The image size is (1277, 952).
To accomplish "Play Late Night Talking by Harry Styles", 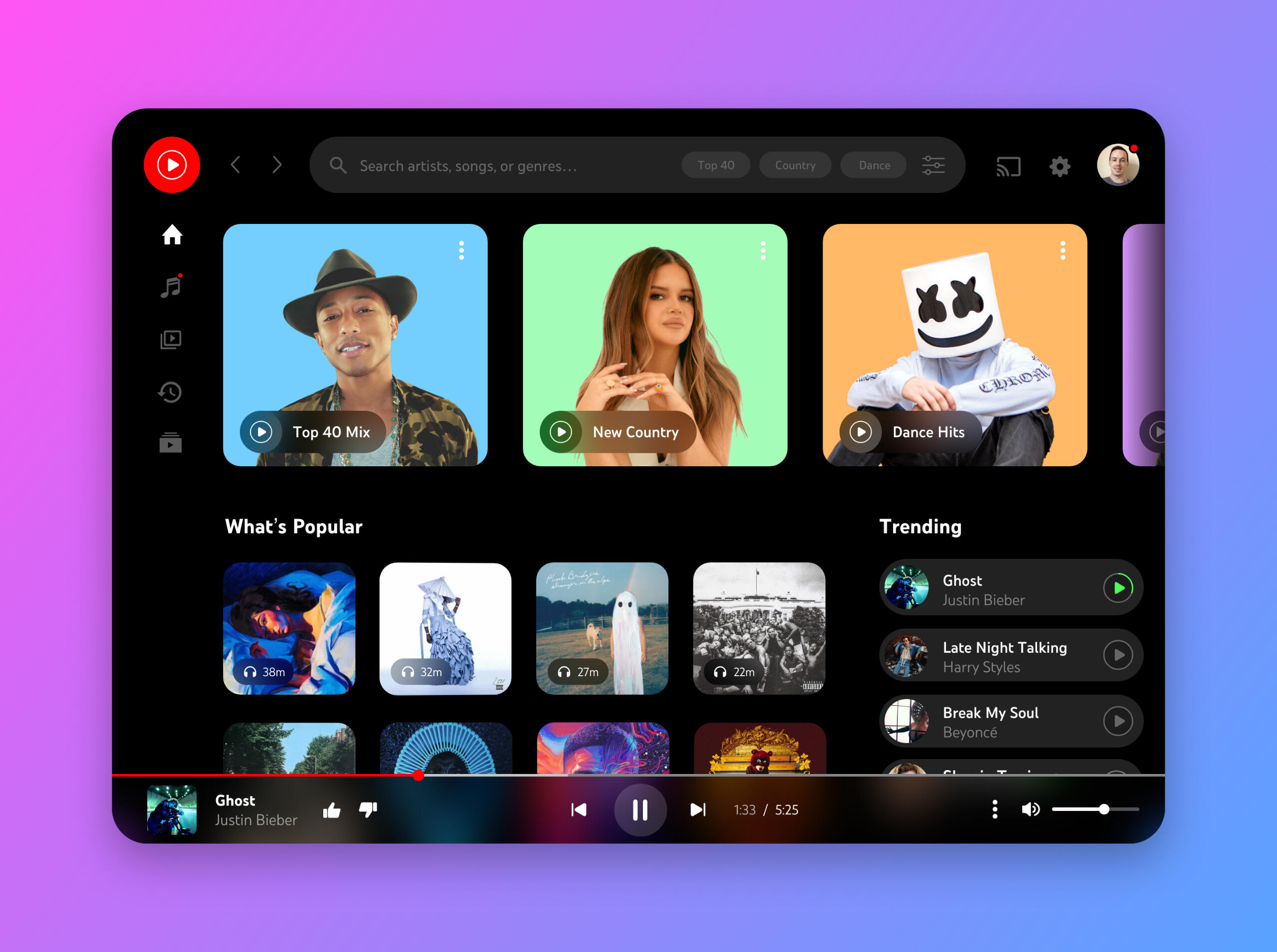I will (1117, 655).
